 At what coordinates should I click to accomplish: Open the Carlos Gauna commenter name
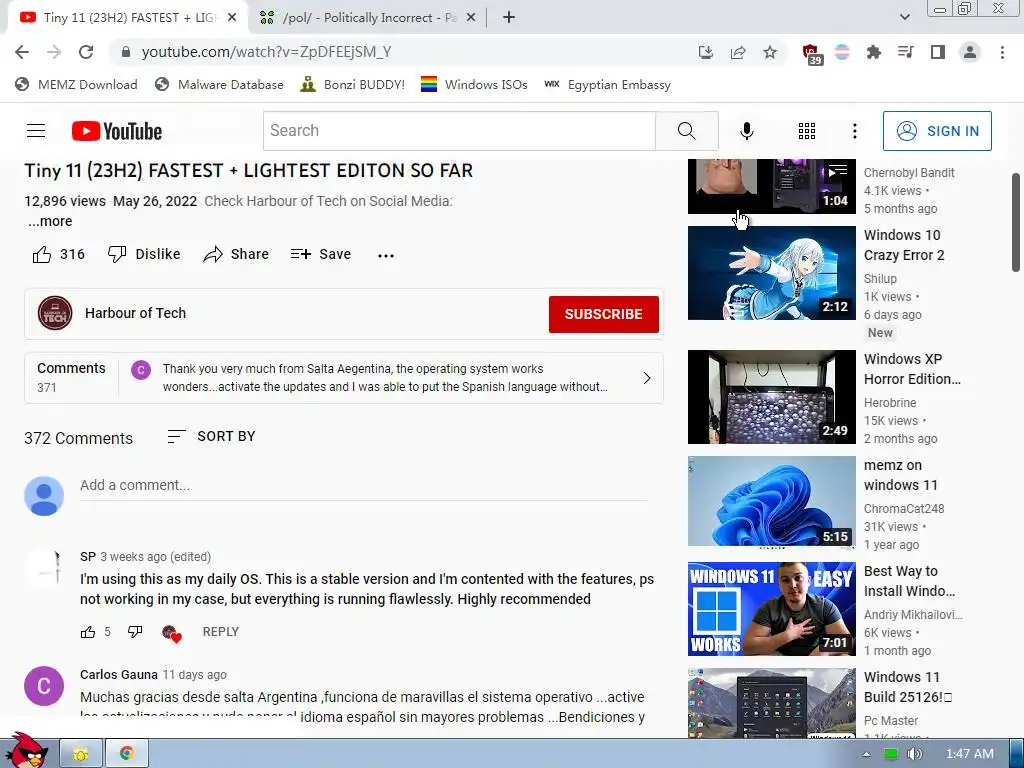click(119, 675)
